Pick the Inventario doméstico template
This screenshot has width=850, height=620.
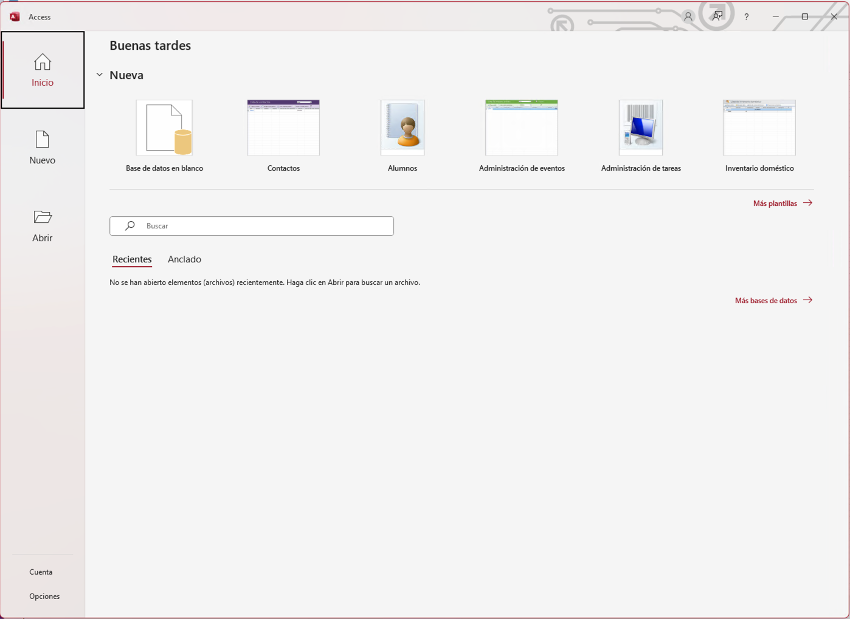(x=759, y=128)
